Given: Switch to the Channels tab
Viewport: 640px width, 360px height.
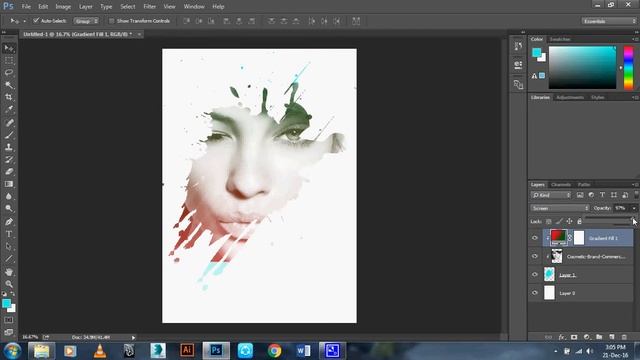Looking at the screenshot, I should coord(561,184).
